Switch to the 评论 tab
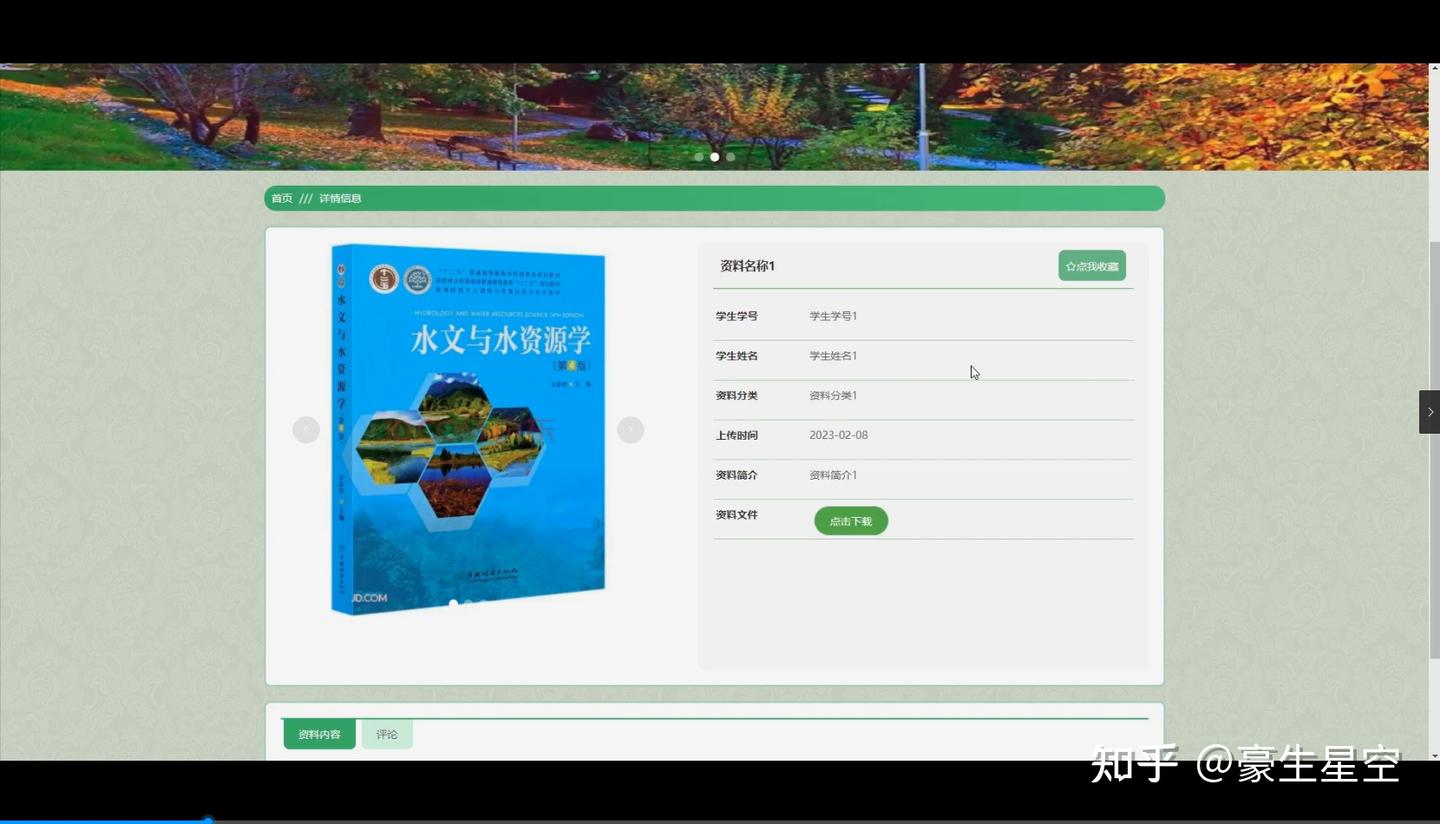 point(387,734)
